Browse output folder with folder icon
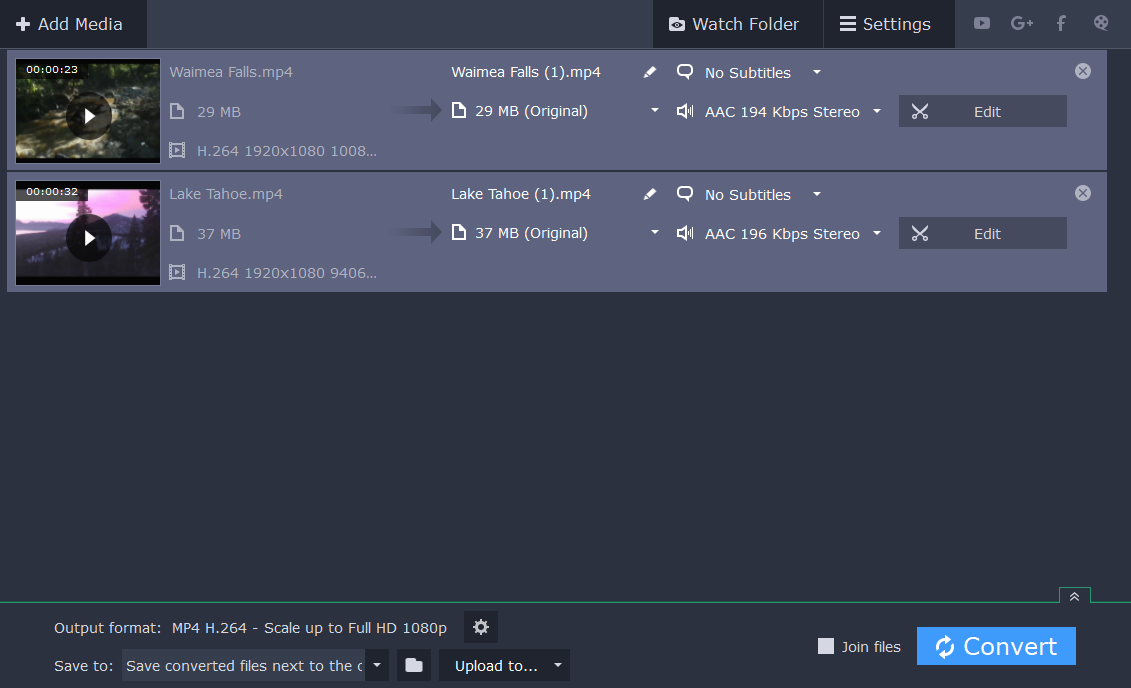Image resolution: width=1131 pixels, height=688 pixels. [414, 665]
